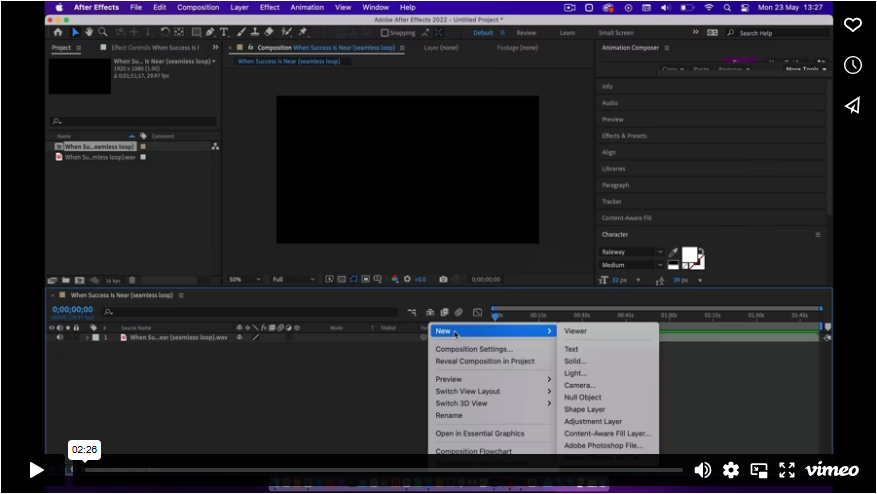Switch to the Learn workspace
The image size is (877, 494).
[567, 33]
